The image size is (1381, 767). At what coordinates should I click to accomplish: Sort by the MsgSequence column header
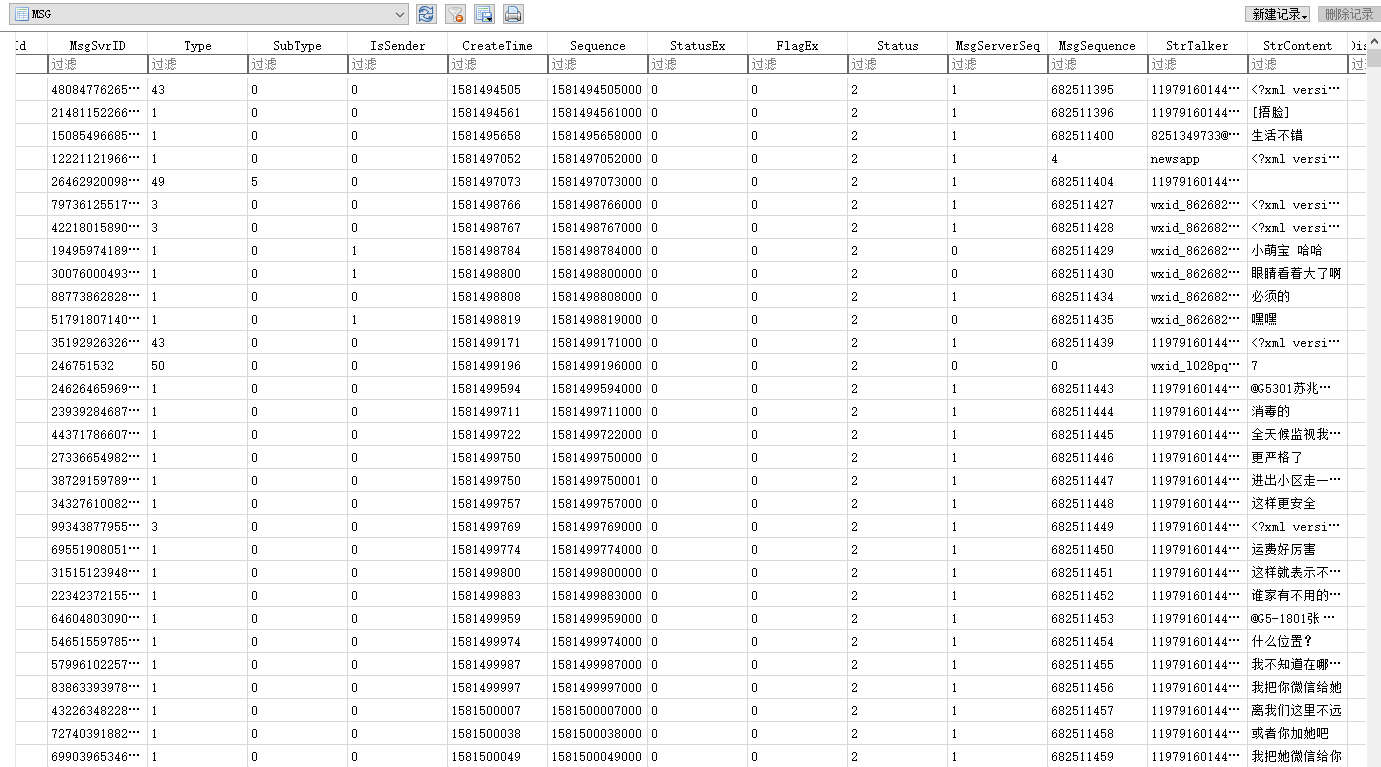(1098, 45)
